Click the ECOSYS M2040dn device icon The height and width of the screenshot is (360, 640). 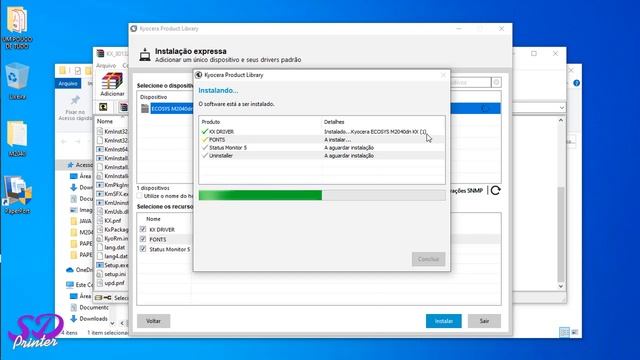click(x=145, y=109)
